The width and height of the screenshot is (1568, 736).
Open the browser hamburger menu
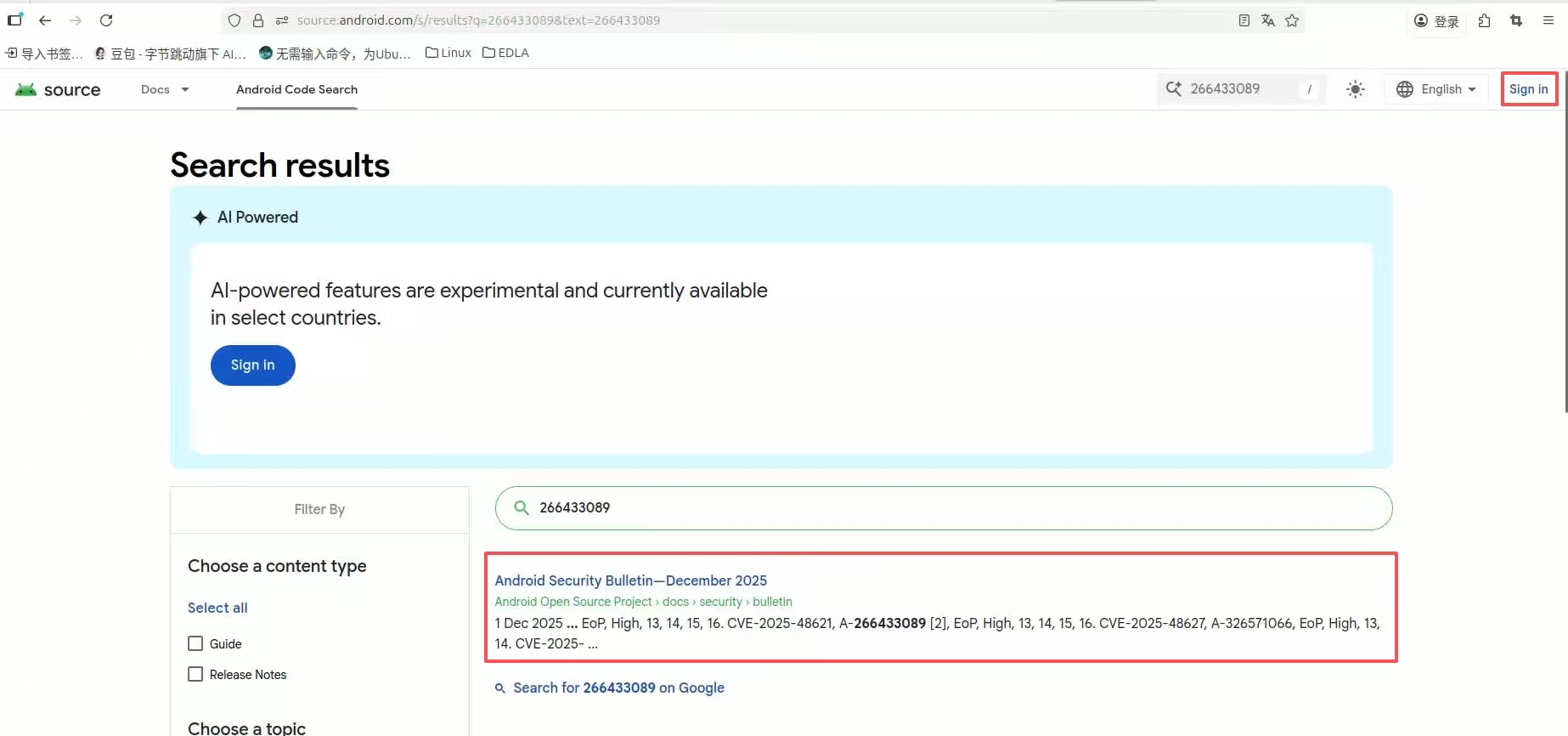tap(1548, 20)
